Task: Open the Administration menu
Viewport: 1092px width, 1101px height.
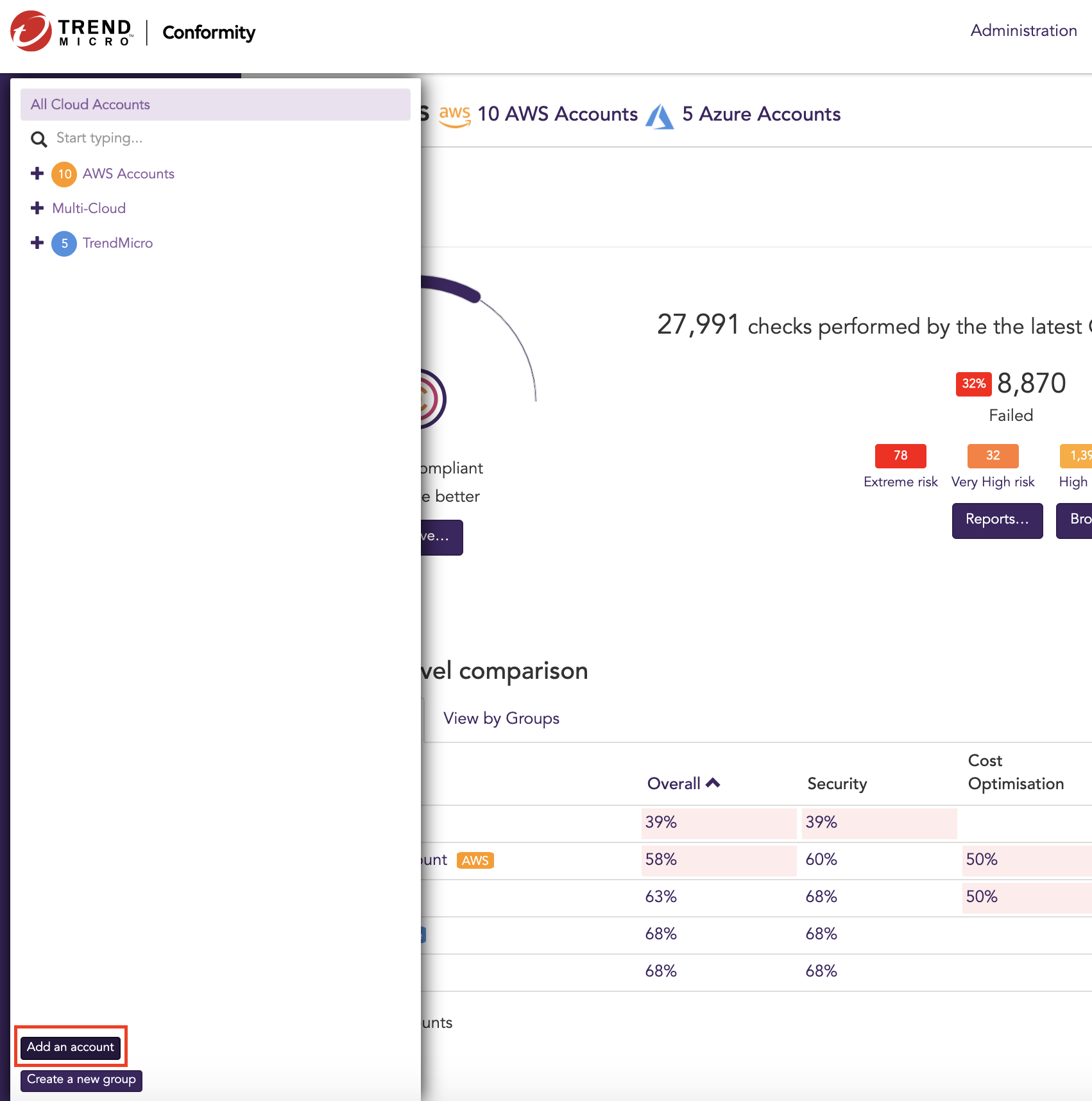Action: tap(1023, 31)
